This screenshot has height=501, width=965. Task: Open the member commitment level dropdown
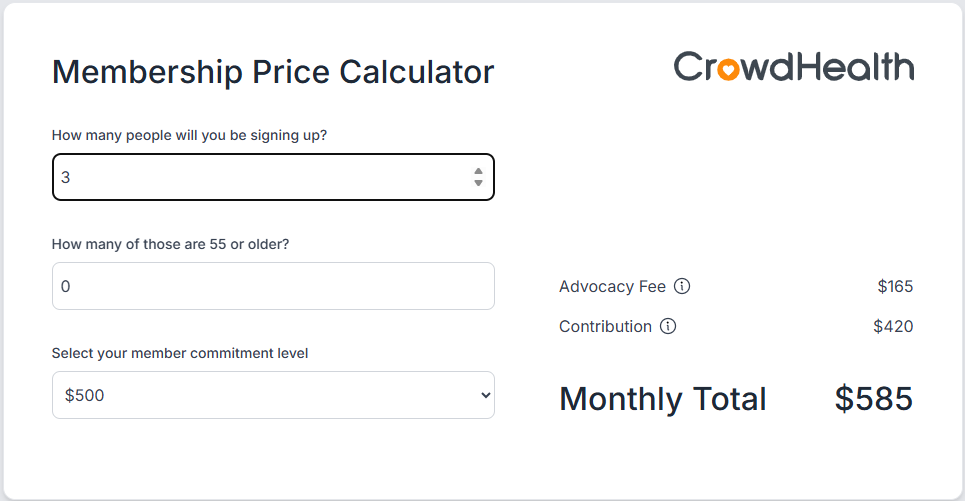[x=273, y=395]
